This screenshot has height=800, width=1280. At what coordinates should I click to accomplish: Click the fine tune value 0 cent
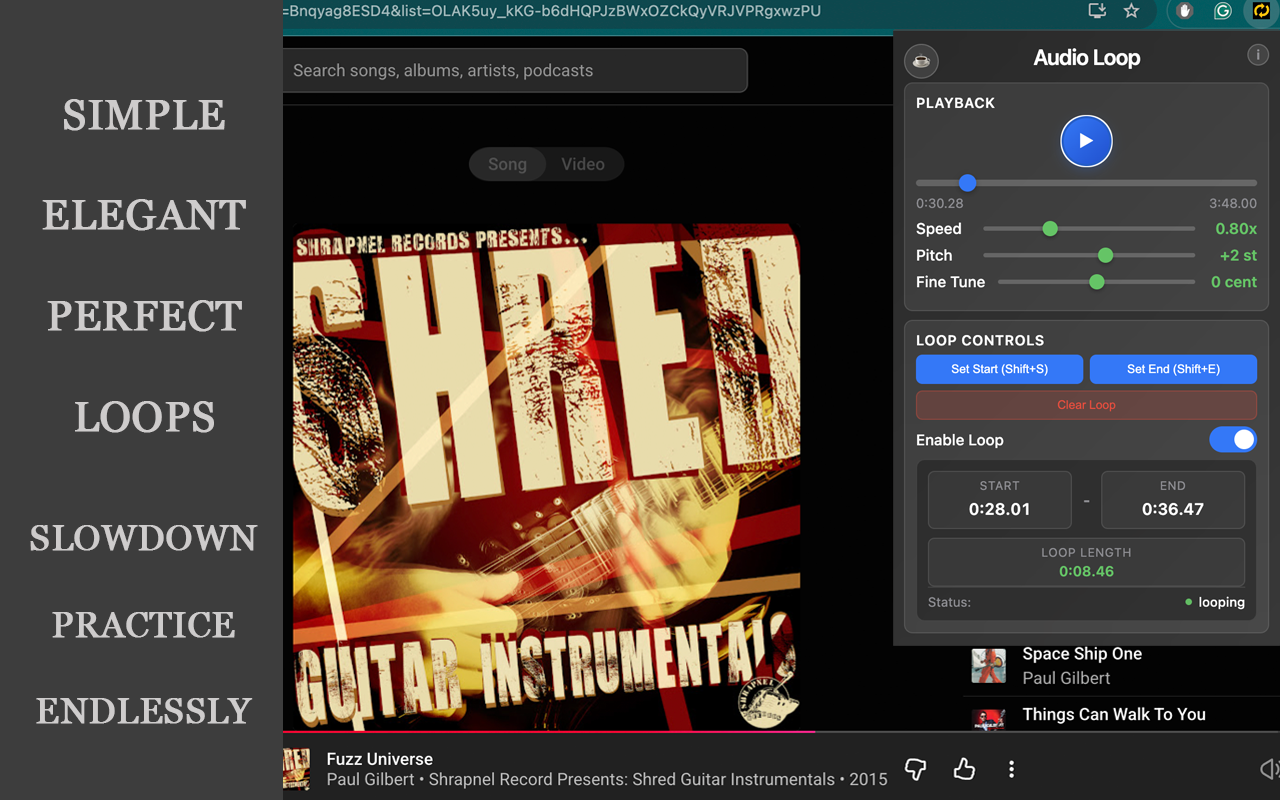[1234, 282]
